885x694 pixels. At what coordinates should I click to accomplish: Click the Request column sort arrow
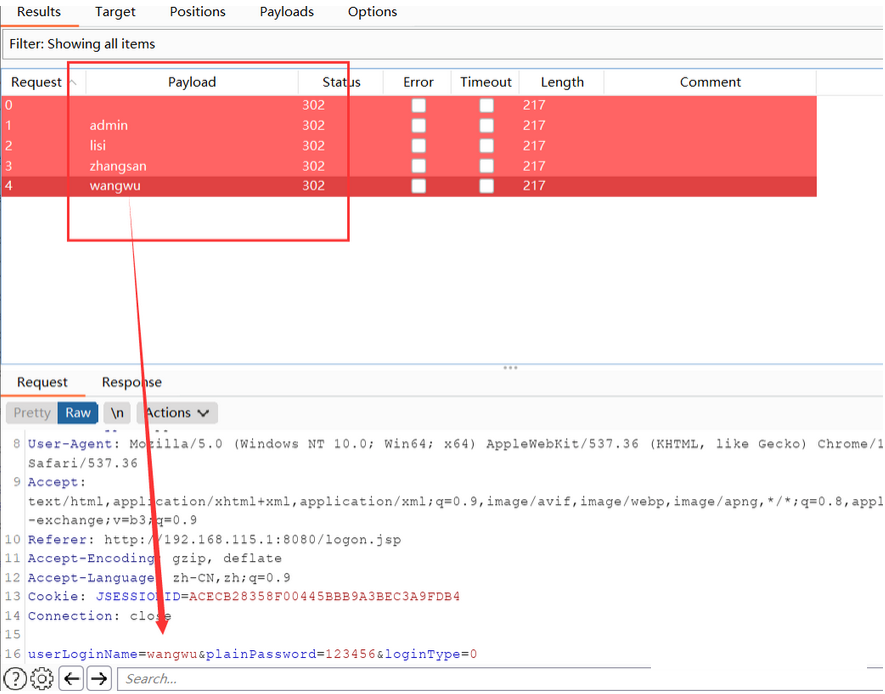pyautogui.click(x=73, y=82)
